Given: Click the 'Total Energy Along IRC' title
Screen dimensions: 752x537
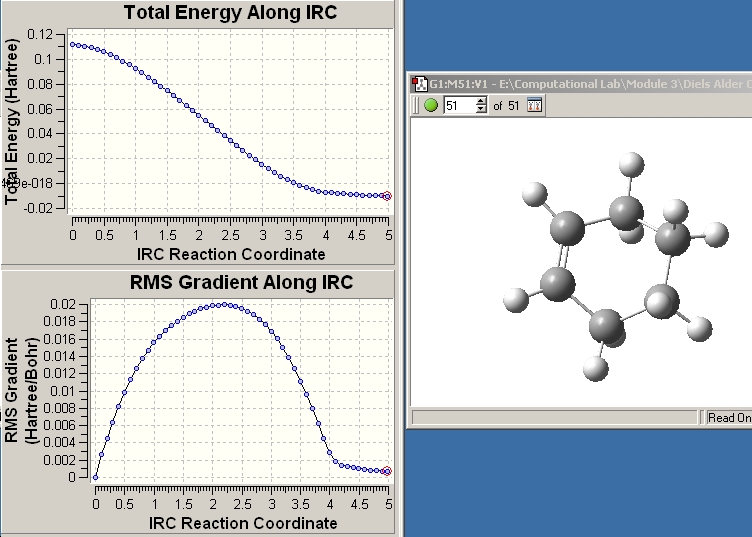Looking at the screenshot, I should point(230,12).
